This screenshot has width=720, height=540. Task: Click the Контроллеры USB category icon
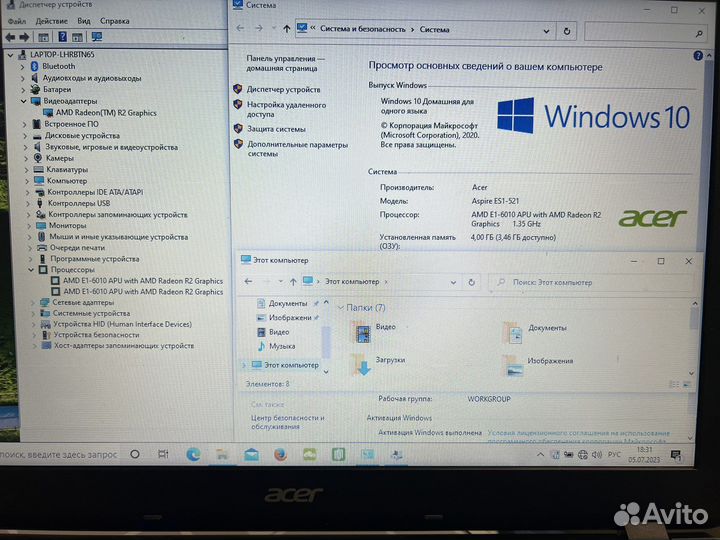40,203
